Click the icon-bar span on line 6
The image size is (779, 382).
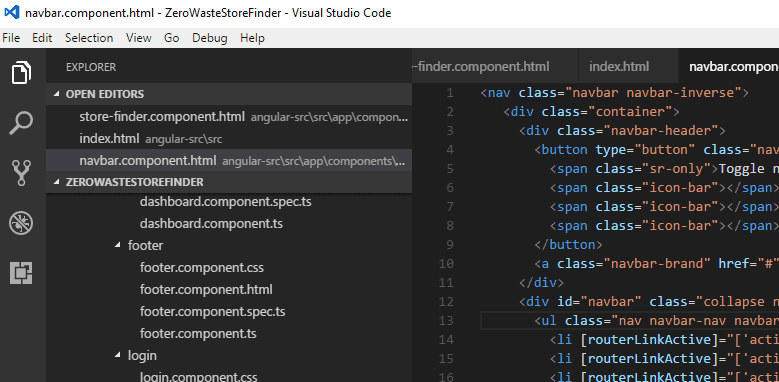coord(664,188)
